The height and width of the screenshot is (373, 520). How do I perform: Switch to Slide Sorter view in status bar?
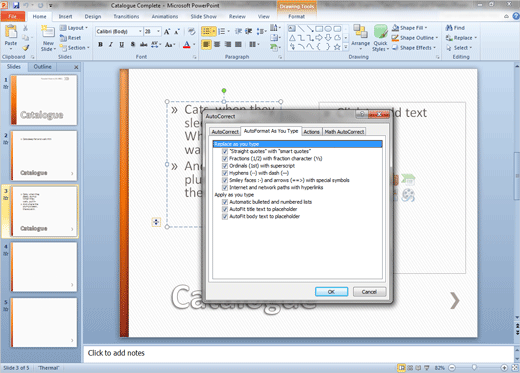[410, 368]
